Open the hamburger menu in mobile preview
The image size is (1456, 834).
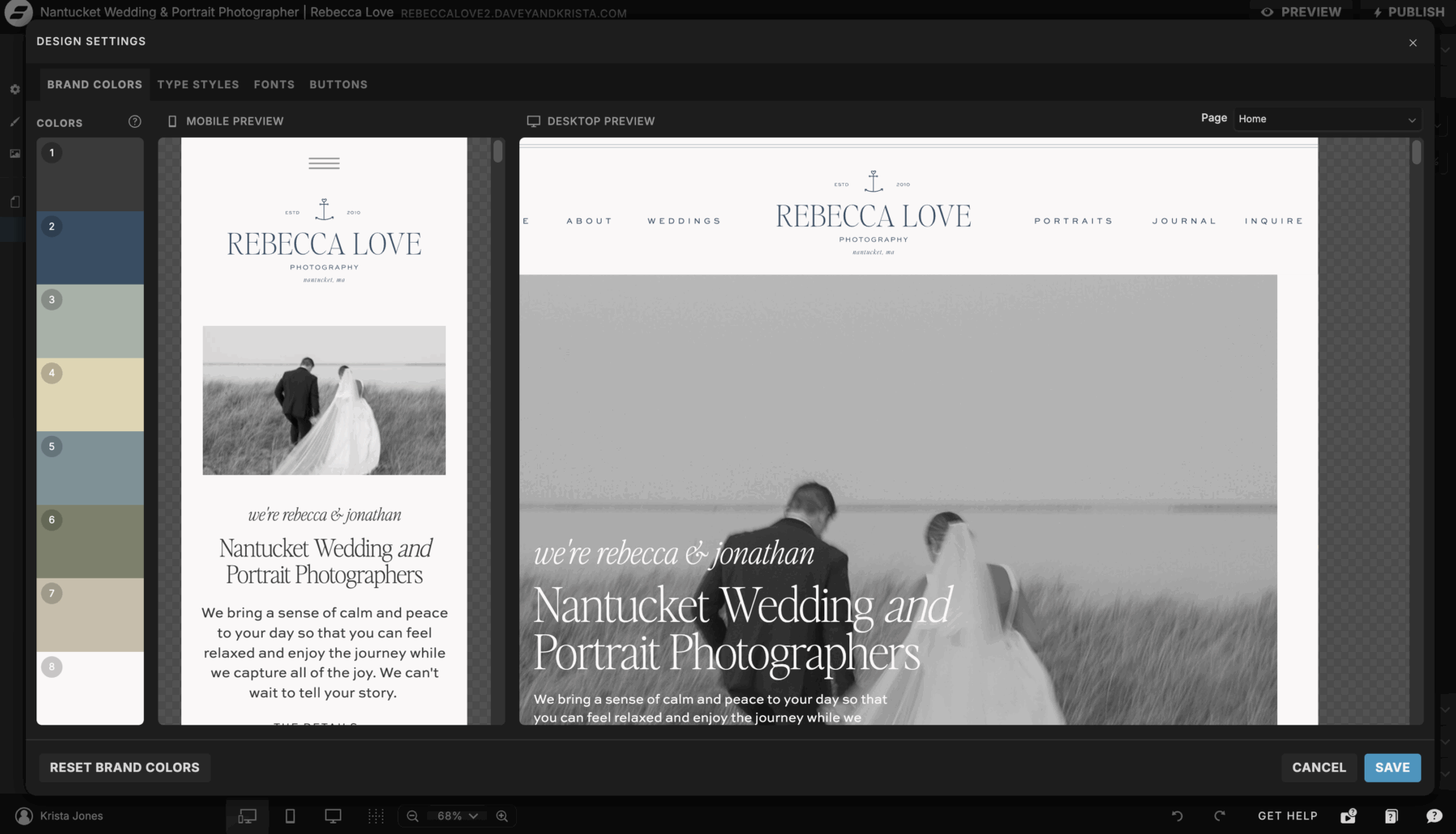(324, 163)
